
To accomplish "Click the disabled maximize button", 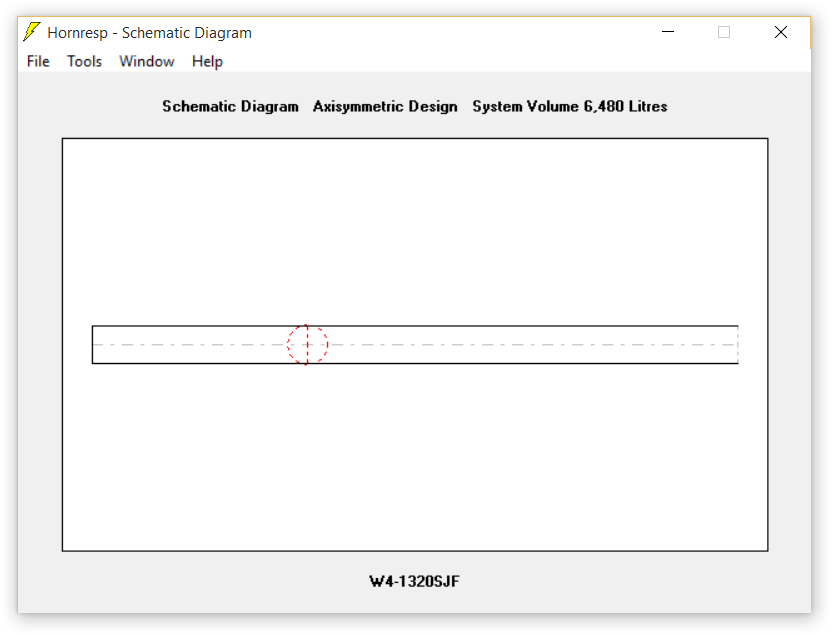I will click(x=724, y=32).
